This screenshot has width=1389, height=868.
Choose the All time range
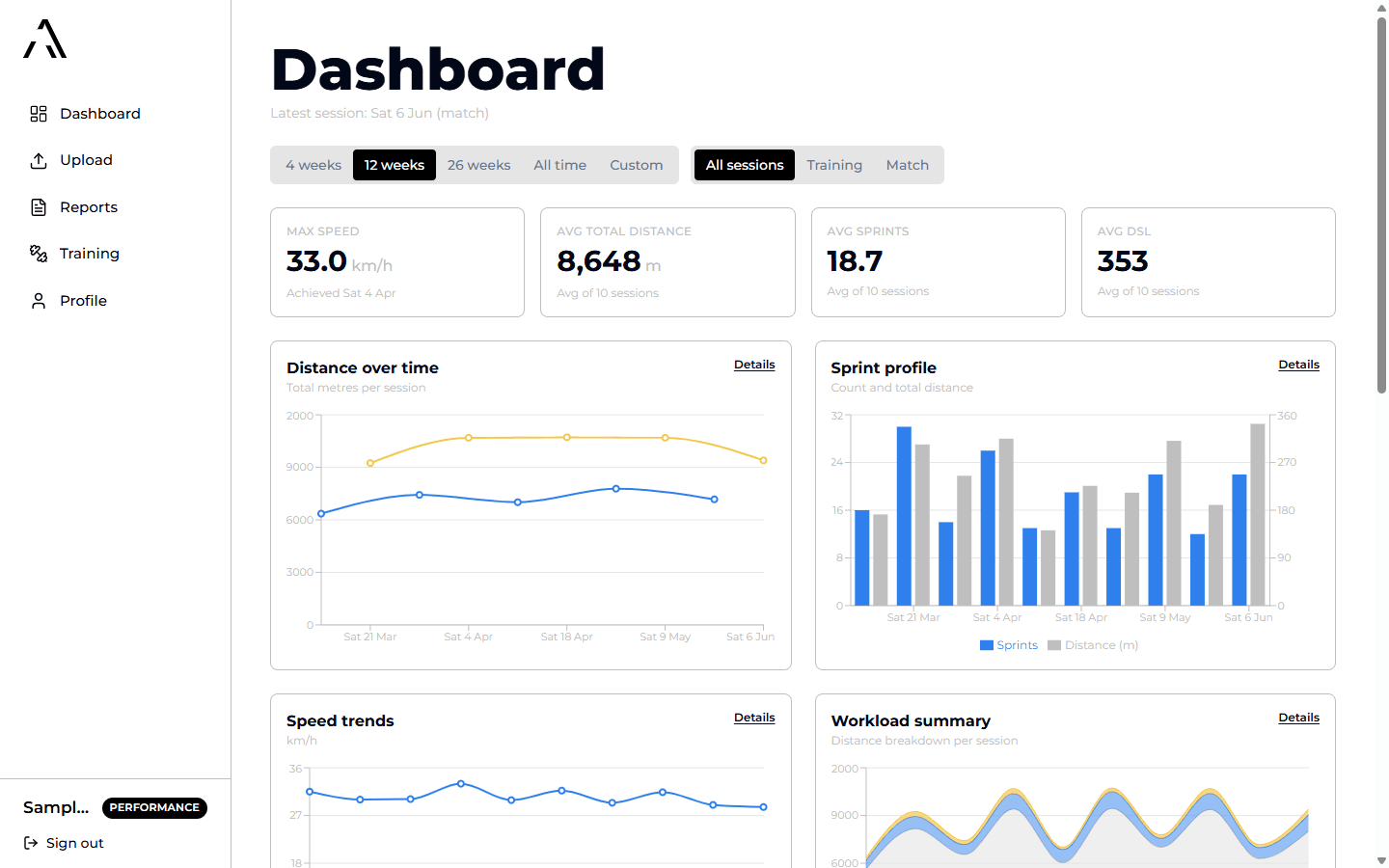click(x=559, y=165)
